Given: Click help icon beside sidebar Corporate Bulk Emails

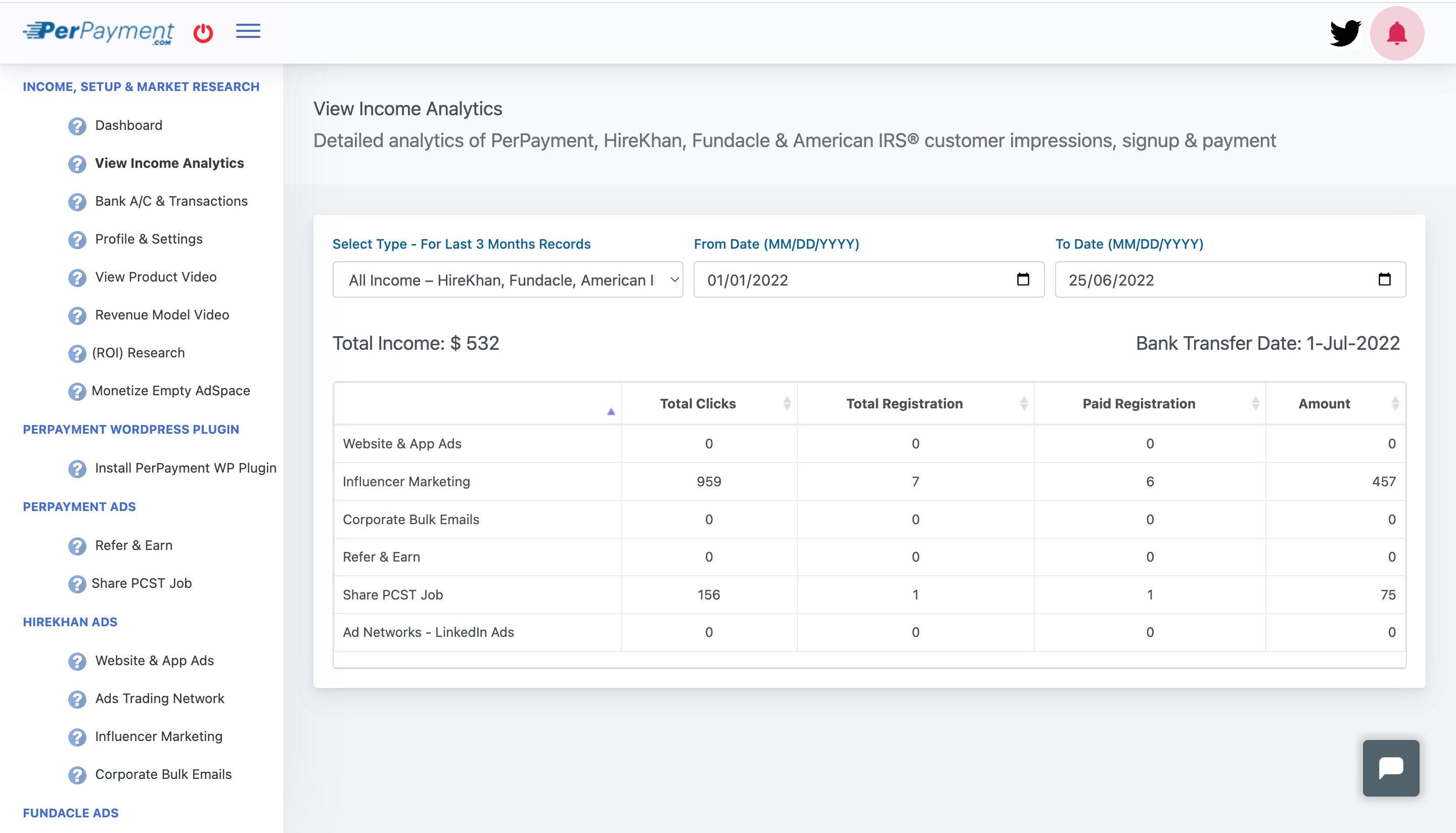Looking at the screenshot, I should (77, 775).
